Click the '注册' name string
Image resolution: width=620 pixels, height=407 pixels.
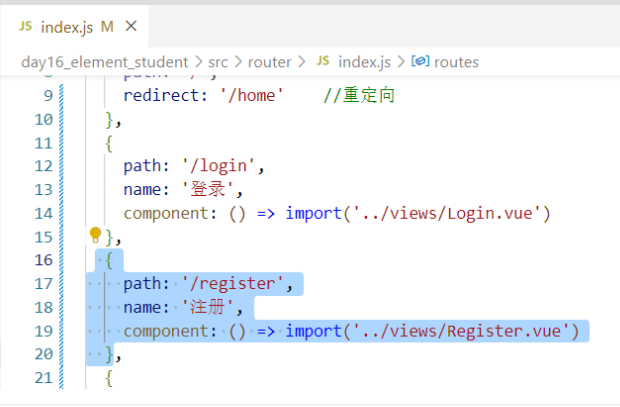[208, 307]
